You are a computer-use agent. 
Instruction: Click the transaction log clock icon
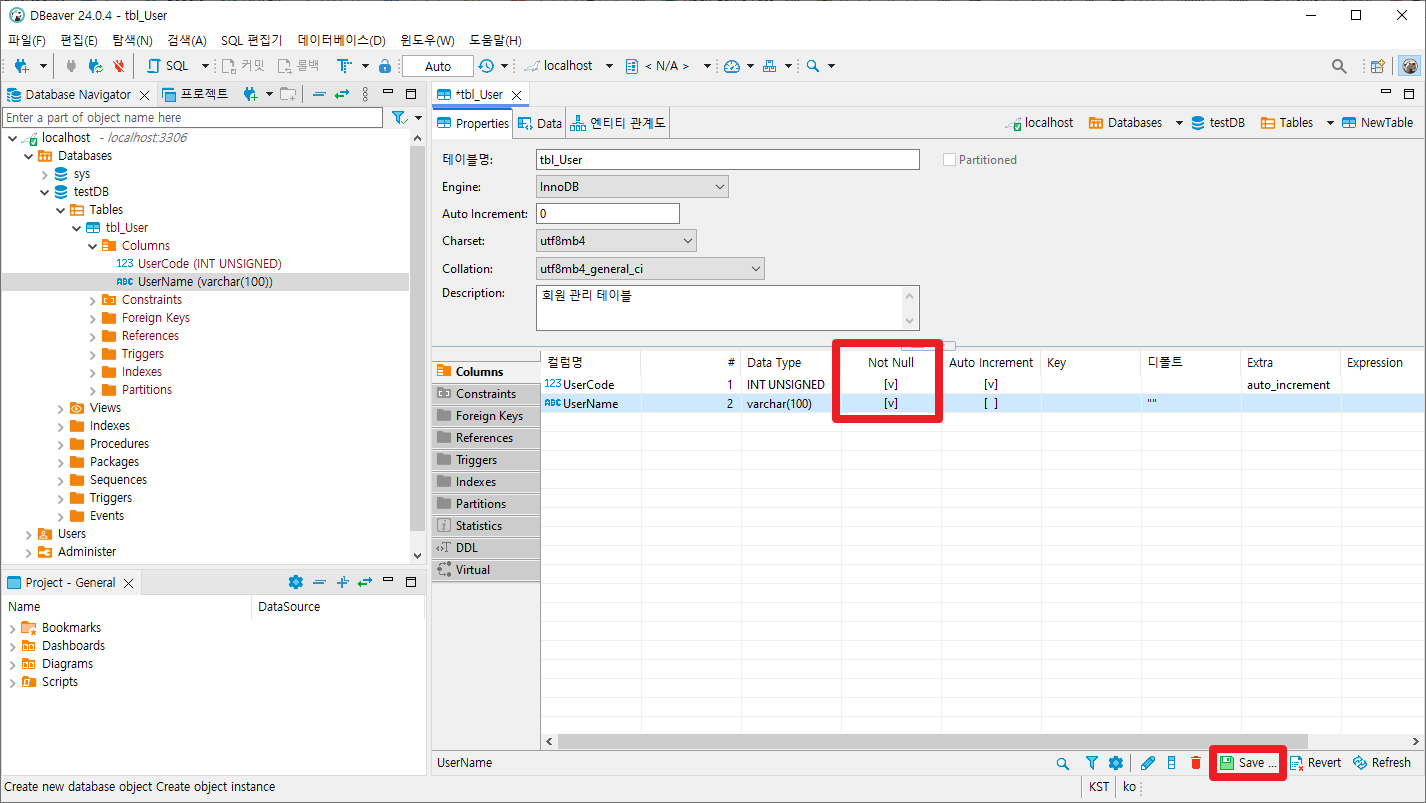pos(486,66)
